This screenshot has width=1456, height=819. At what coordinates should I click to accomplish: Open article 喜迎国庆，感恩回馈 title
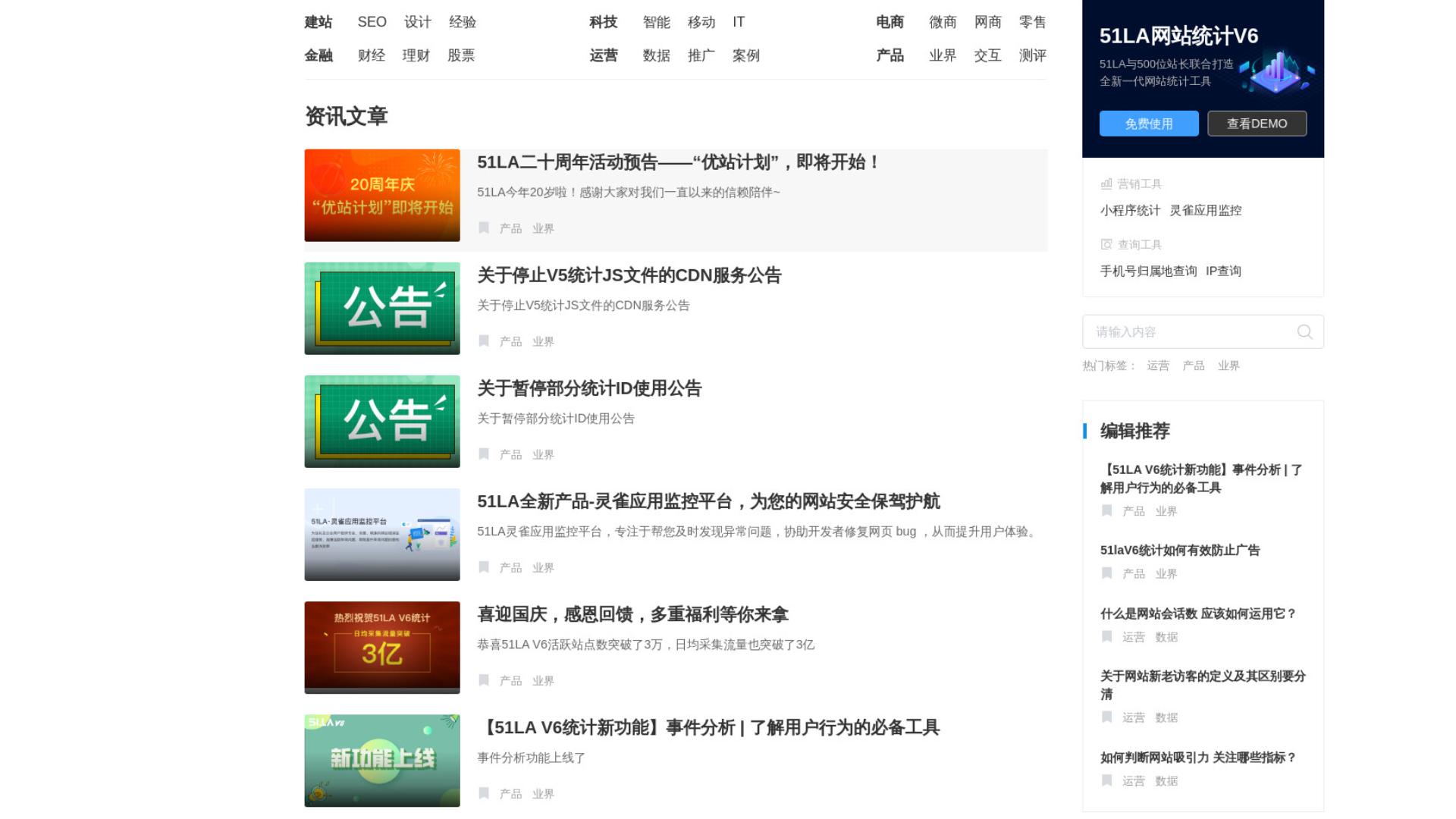coord(632,614)
